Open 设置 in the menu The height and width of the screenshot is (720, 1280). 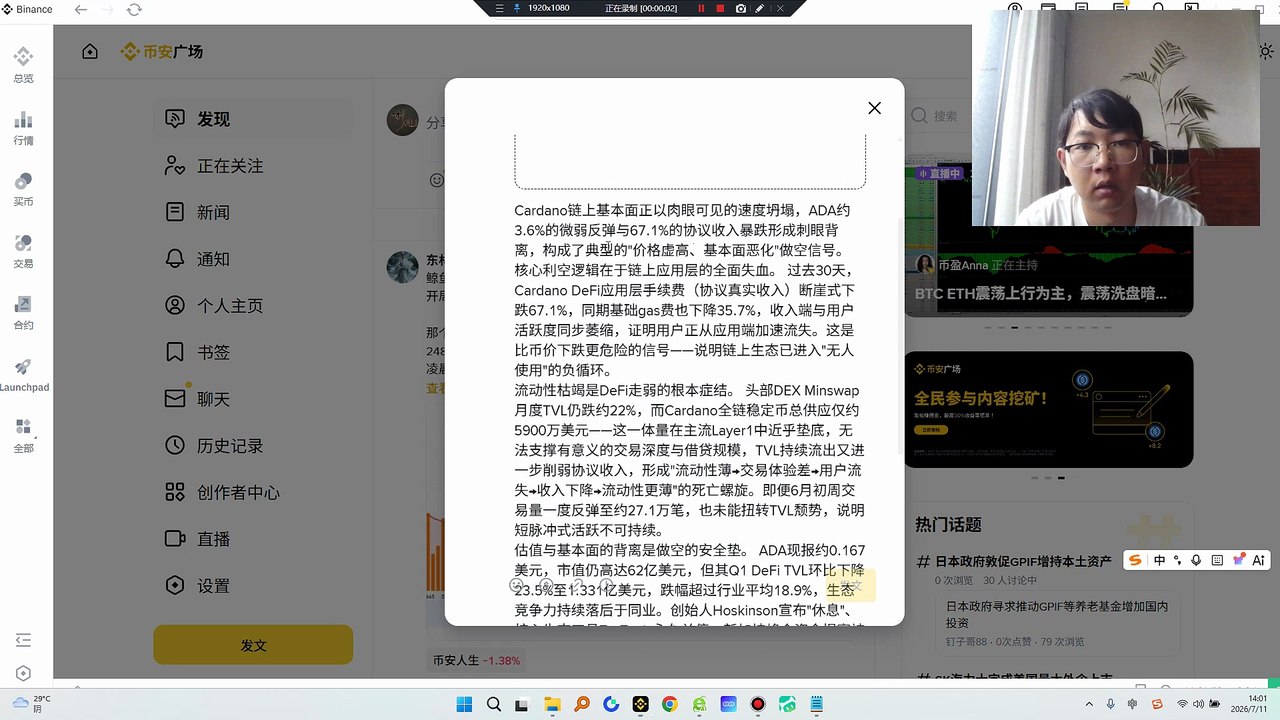pyautogui.click(x=253, y=586)
